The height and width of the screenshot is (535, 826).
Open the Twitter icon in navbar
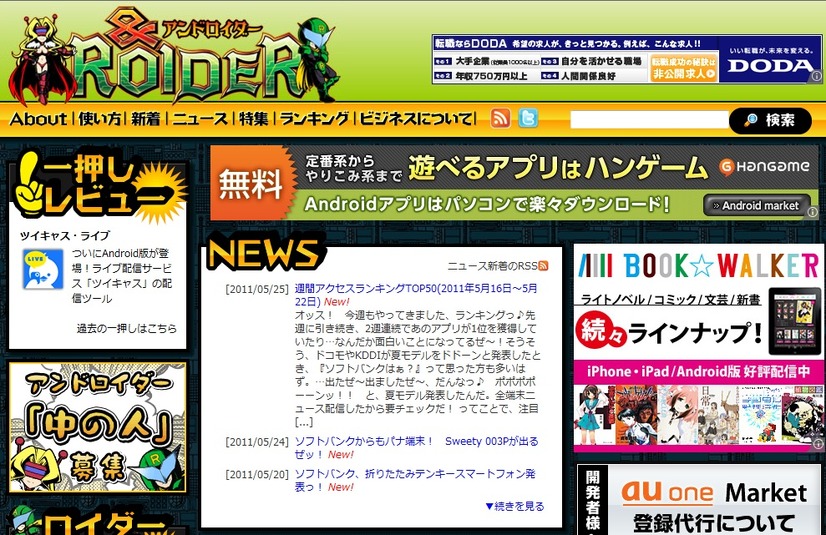point(528,118)
